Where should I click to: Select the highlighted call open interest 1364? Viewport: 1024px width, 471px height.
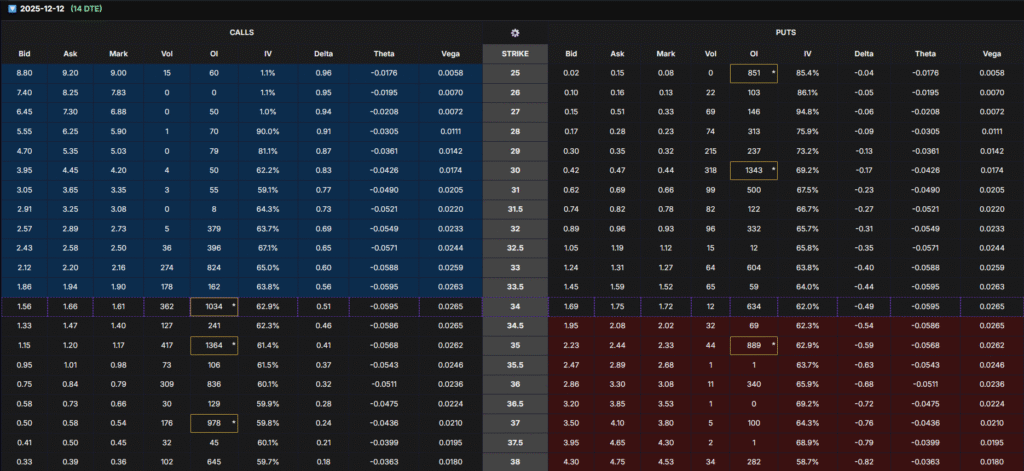(x=216, y=344)
